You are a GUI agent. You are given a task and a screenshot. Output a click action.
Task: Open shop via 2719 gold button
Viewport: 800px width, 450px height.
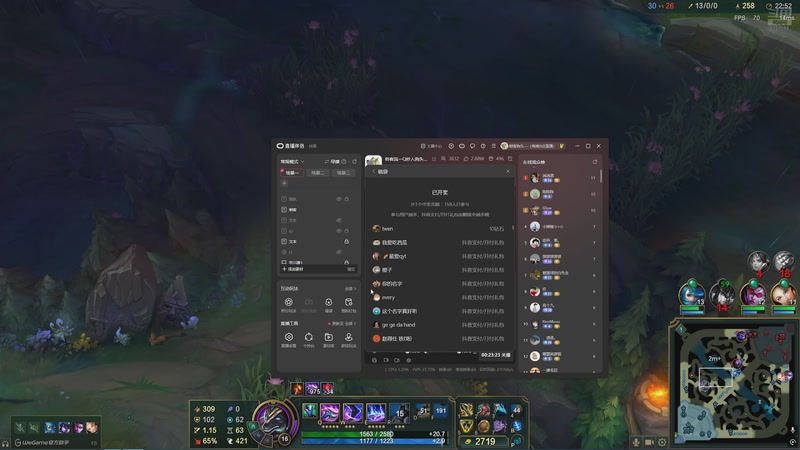481,441
